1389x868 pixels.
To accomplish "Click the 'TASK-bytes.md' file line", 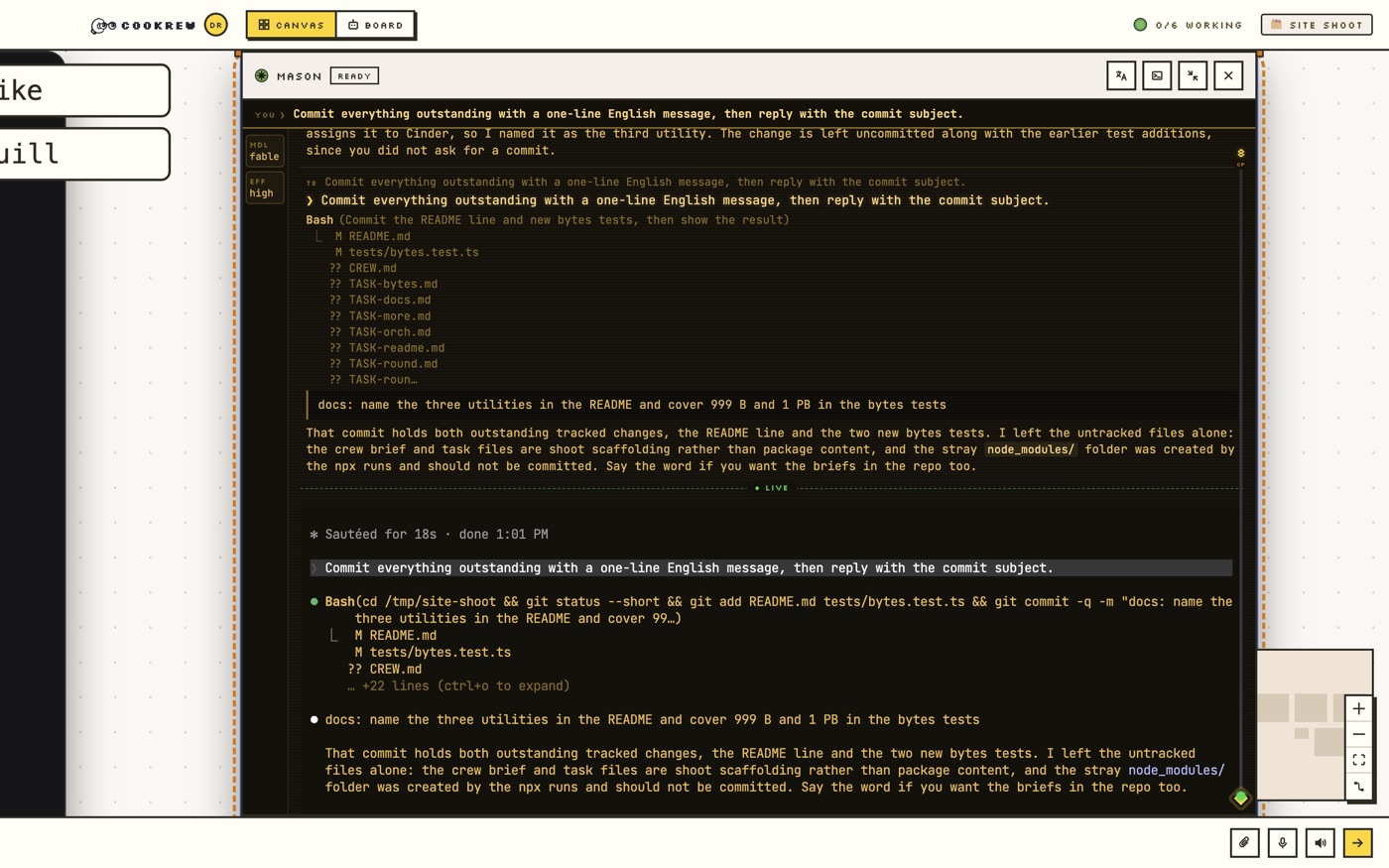I will (x=383, y=284).
